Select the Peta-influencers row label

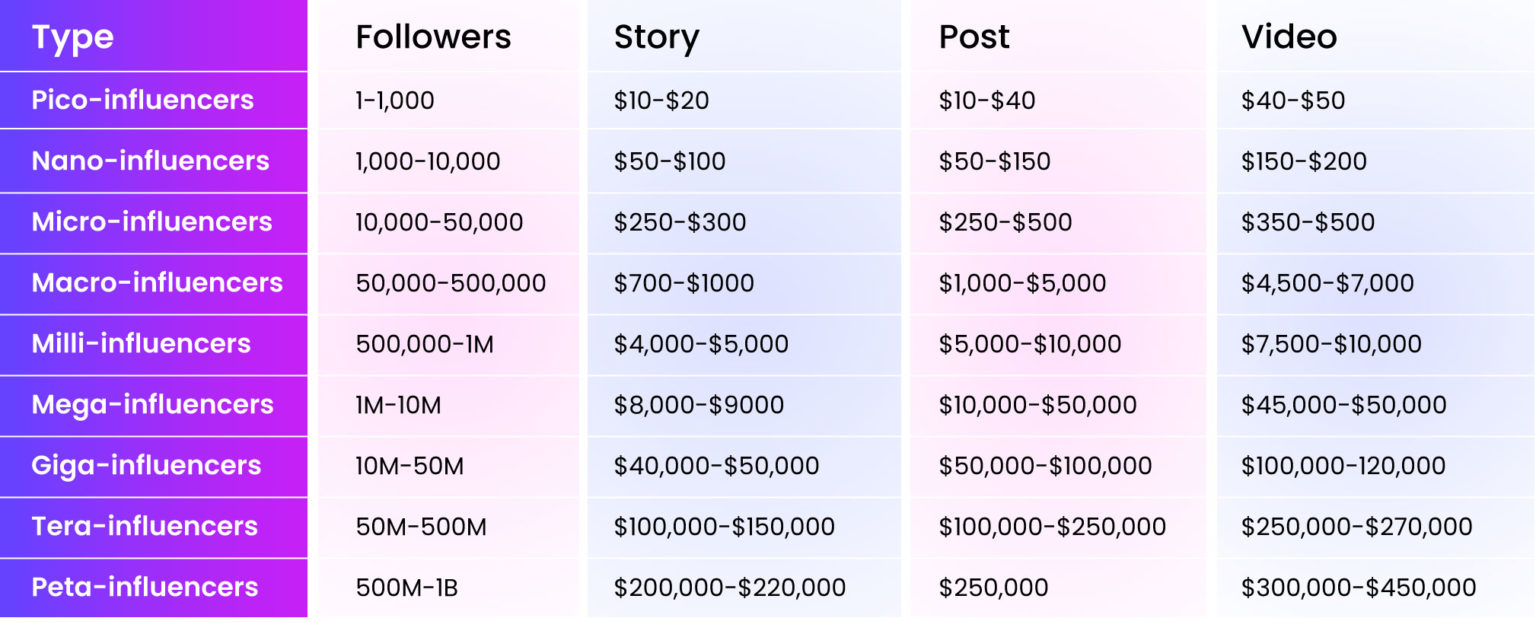click(x=144, y=588)
